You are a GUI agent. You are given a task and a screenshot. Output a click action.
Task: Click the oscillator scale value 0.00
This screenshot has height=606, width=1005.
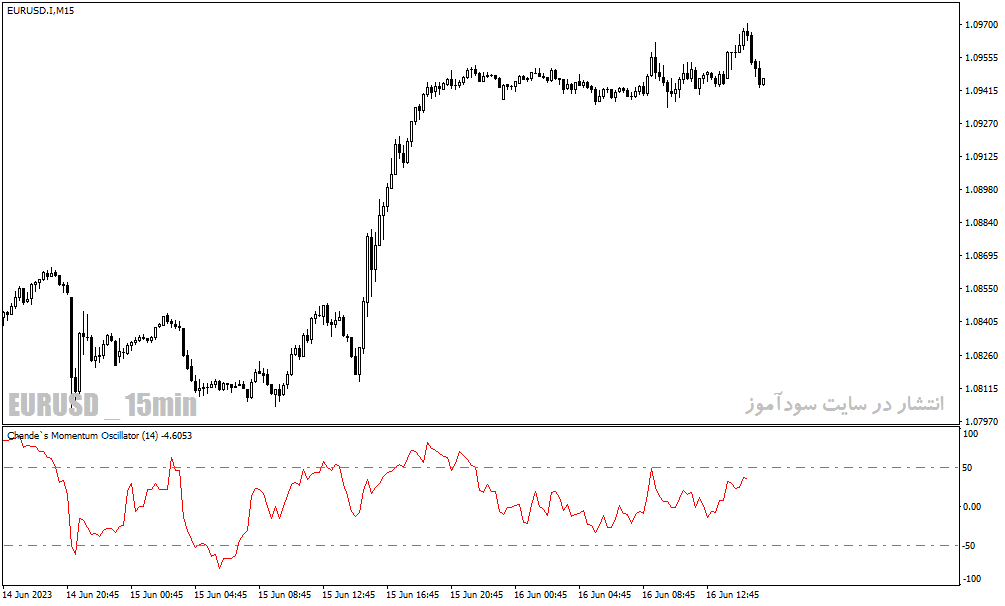pos(972,507)
